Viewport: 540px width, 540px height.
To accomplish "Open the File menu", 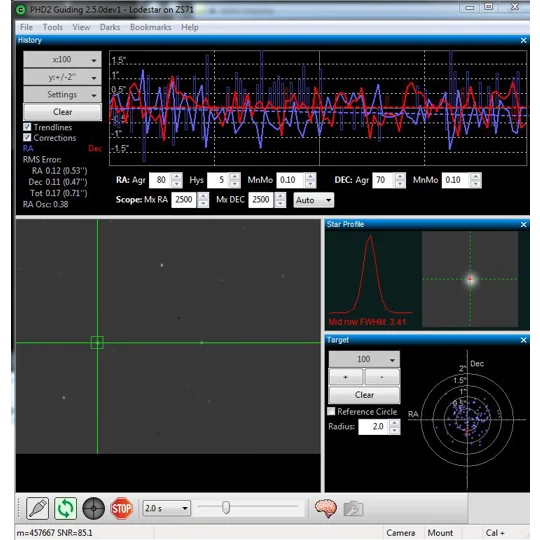I will click(26, 27).
